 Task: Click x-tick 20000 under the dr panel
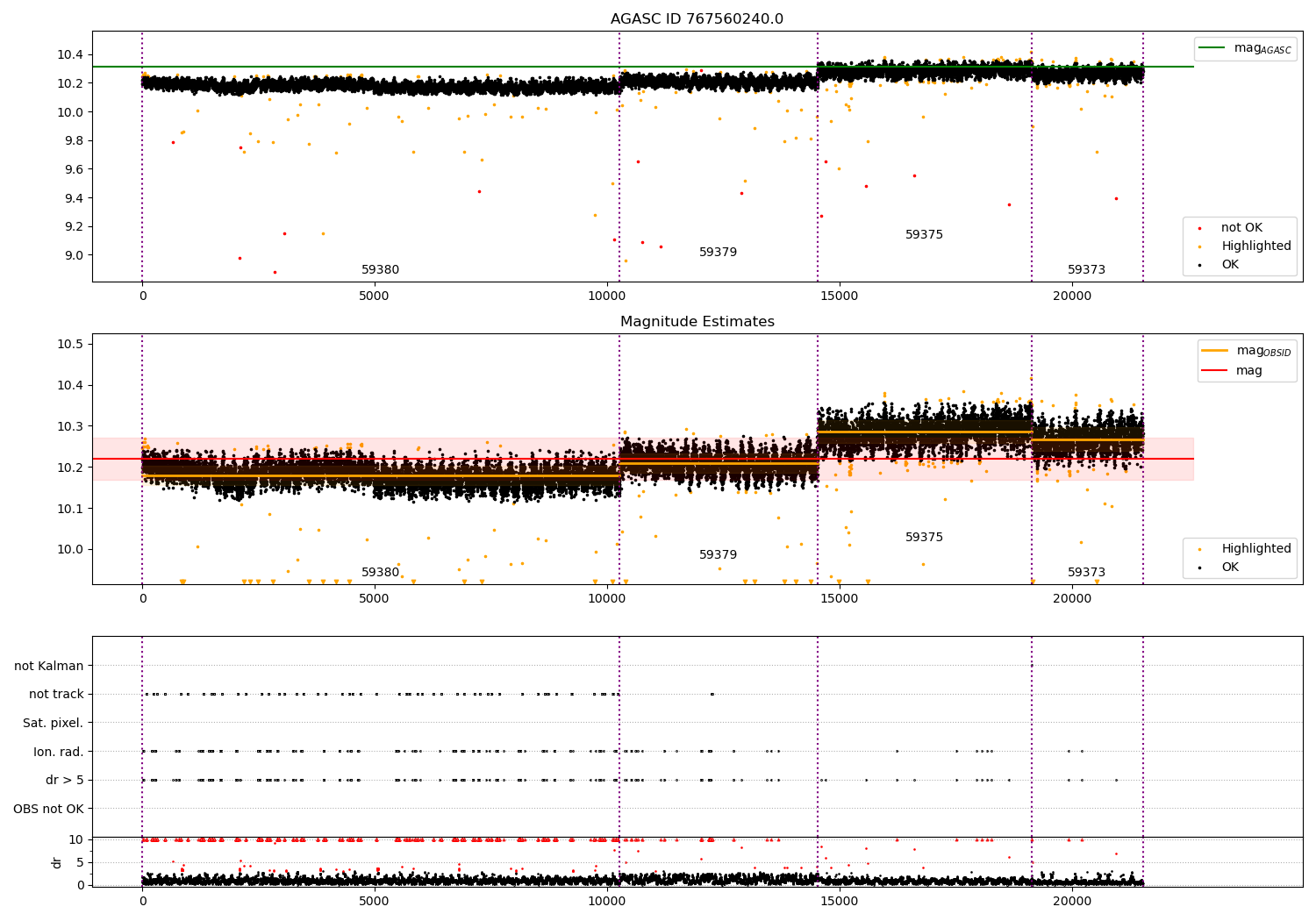coord(1071,901)
